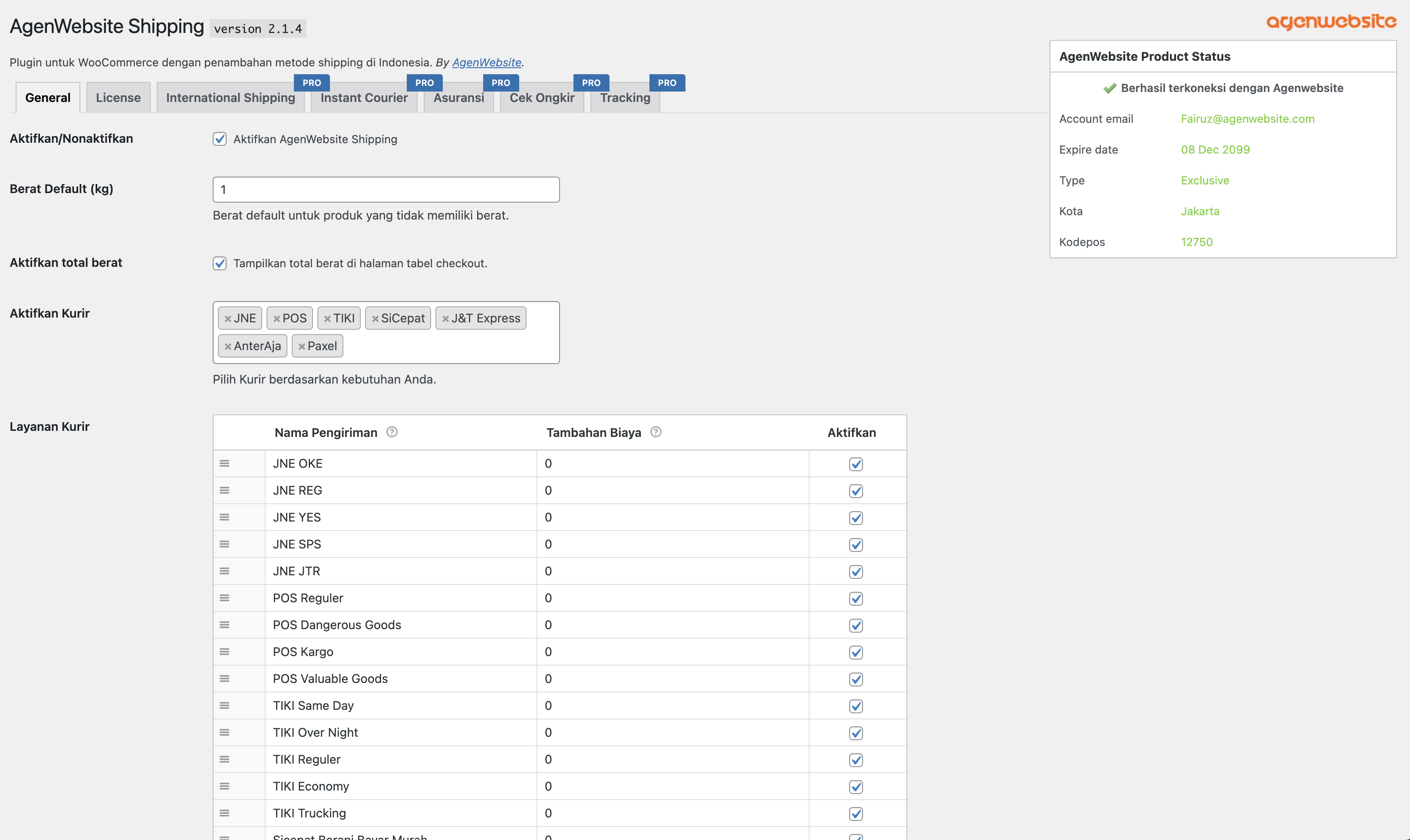Click the Berat Default weight input
The image size is (1410, 840).
click(386, 190)
